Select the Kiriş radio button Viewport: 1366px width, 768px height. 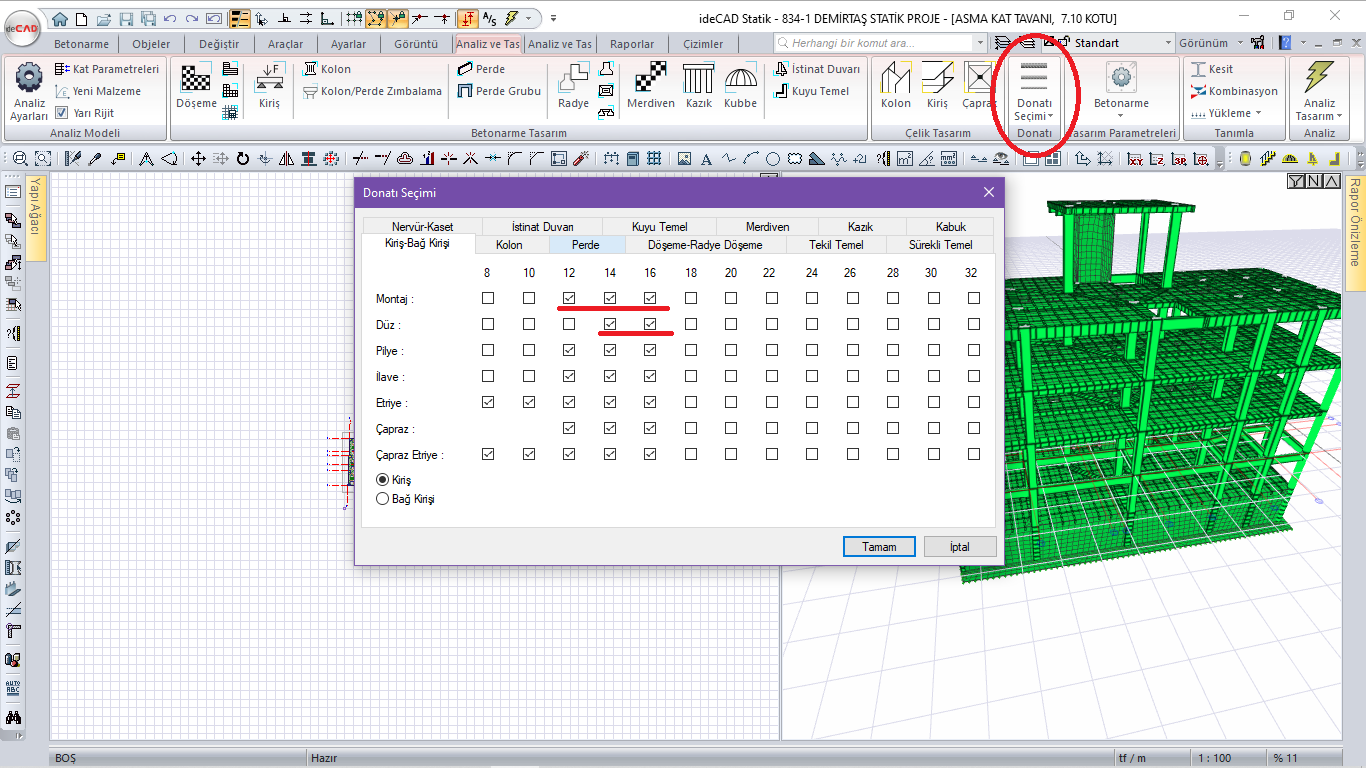point(382,480)
